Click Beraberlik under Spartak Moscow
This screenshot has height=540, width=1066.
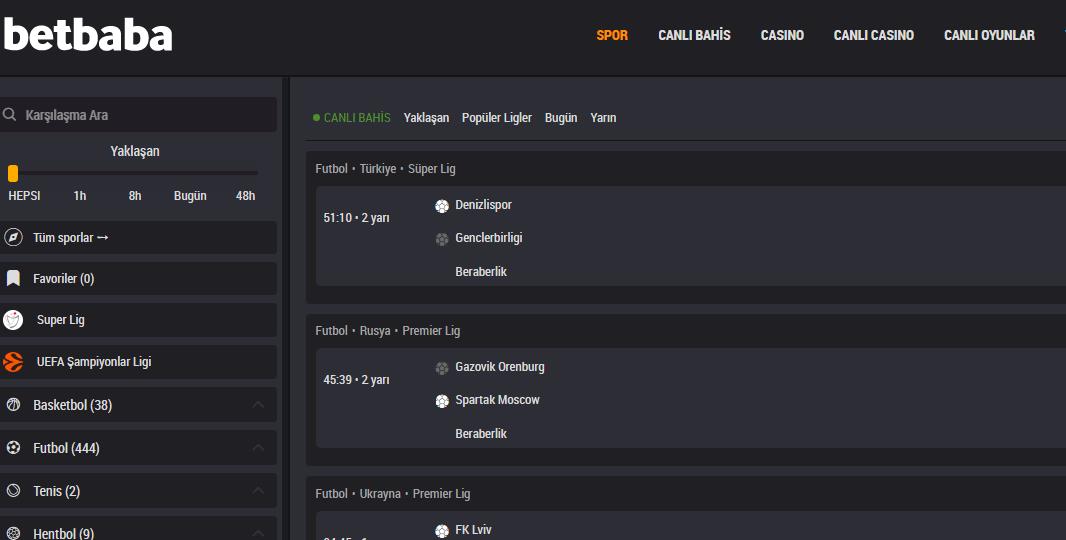[x=481, y=433]
